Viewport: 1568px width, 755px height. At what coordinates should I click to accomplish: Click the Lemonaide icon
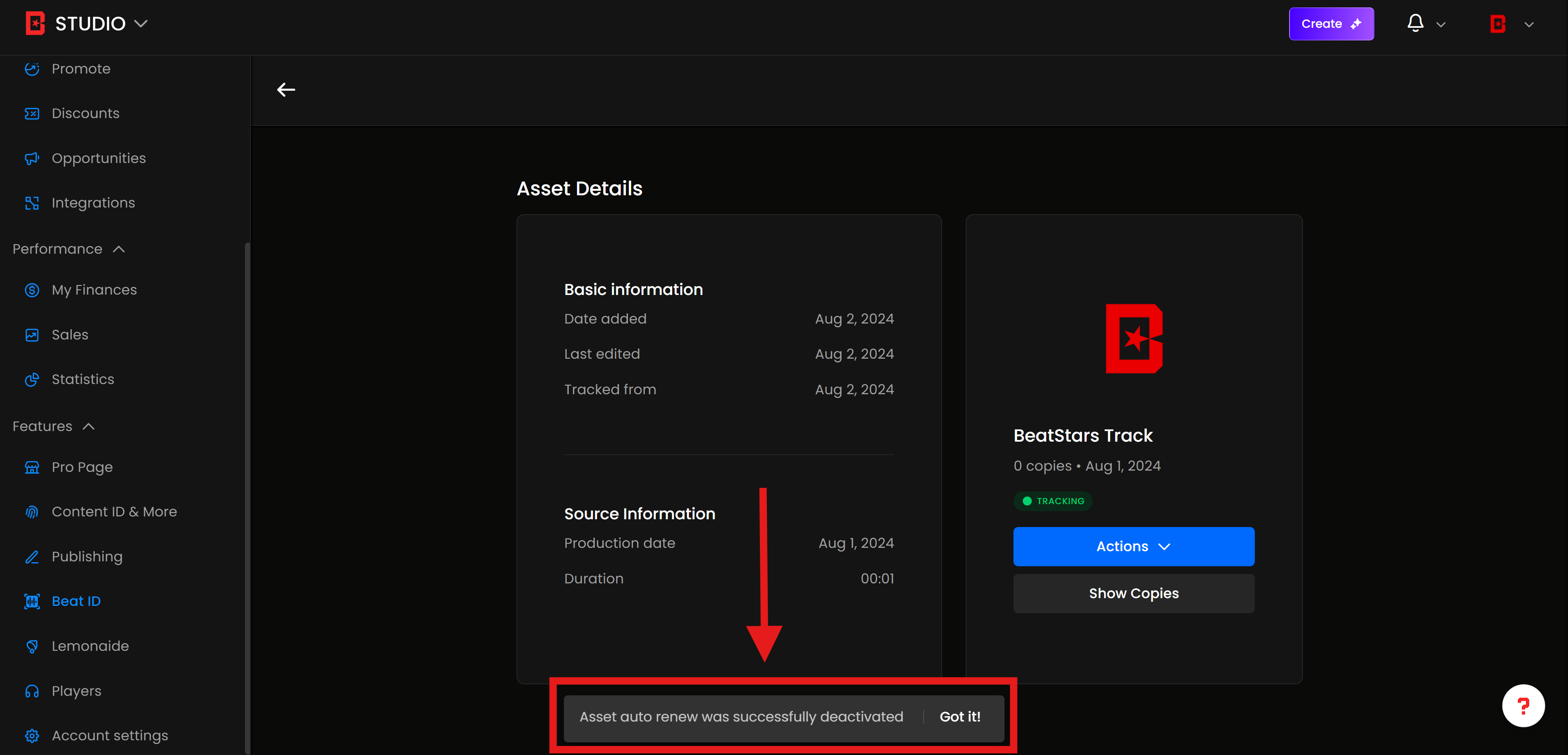click(x=32, y=646)
